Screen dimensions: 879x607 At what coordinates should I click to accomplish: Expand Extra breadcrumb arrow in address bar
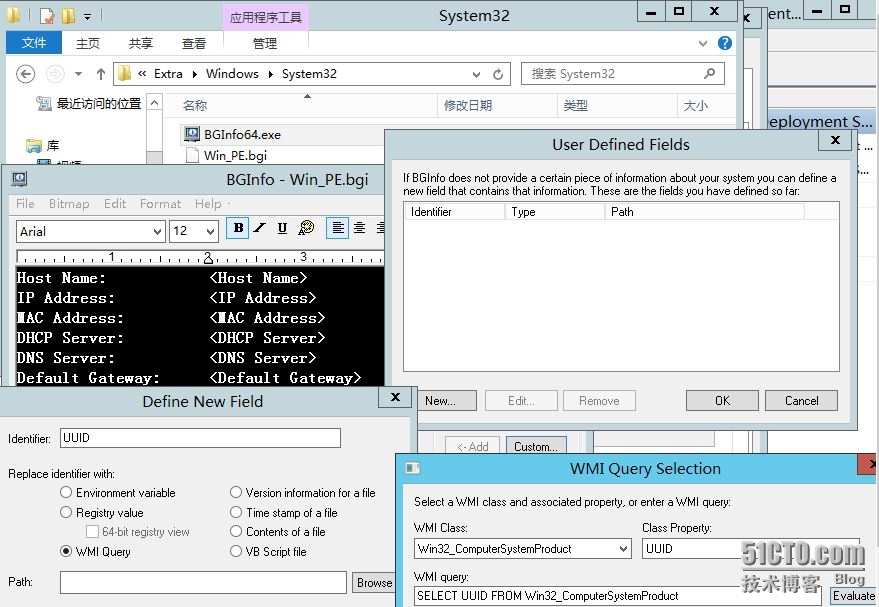(194, 74)
